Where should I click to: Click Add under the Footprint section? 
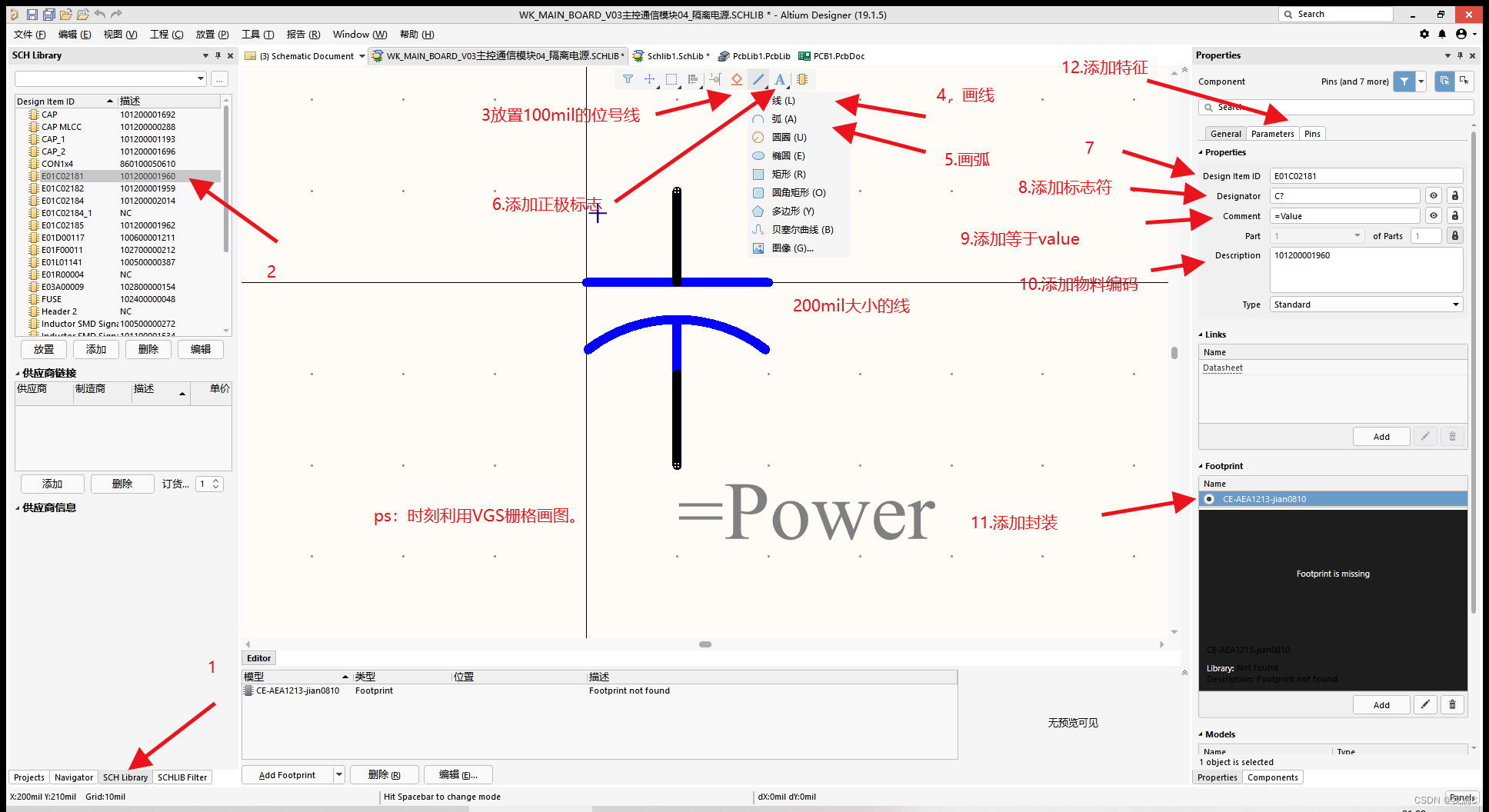click(1381, 704)
